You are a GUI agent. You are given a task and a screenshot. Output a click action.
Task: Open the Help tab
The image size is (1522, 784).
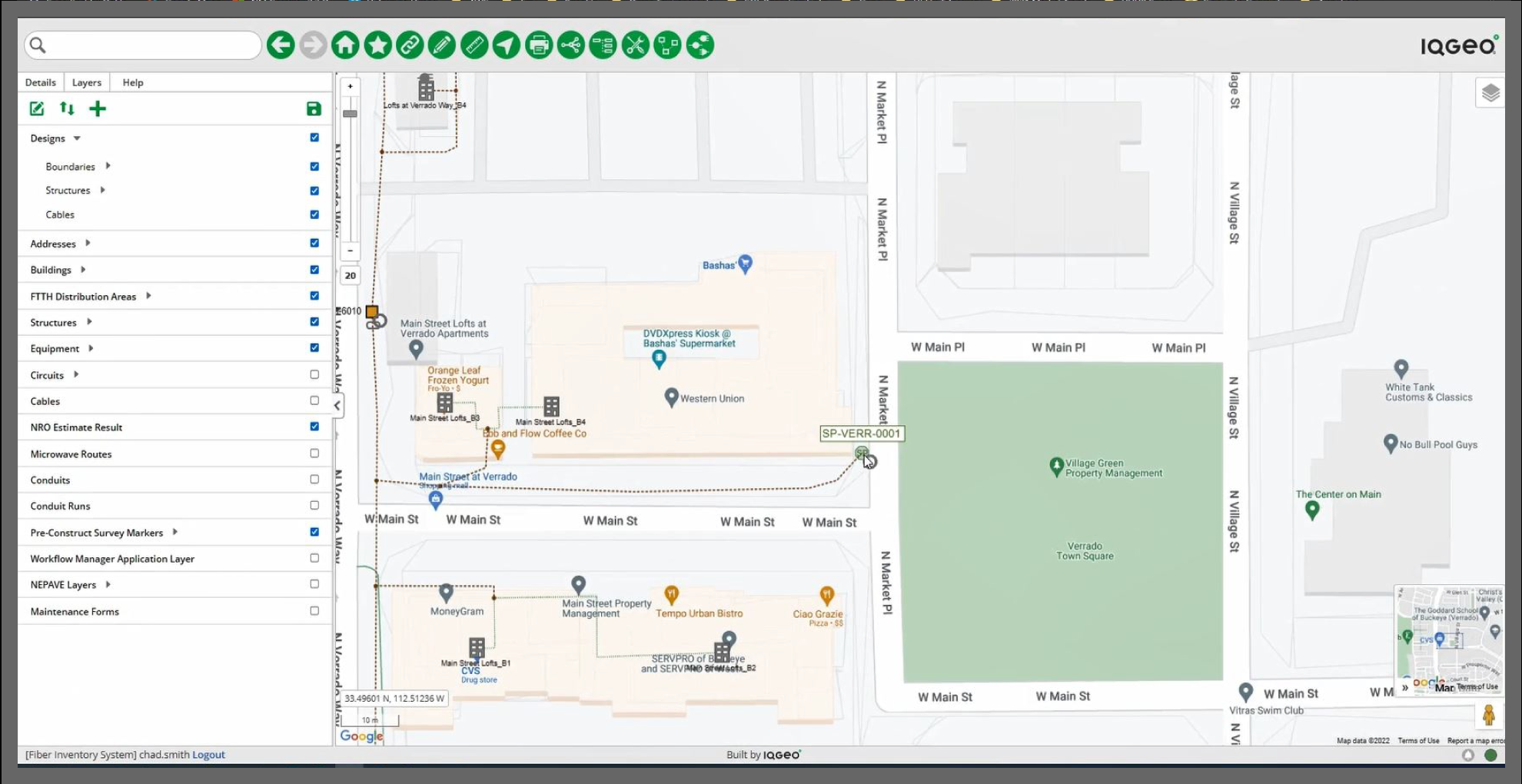click(x=133, y=82)
